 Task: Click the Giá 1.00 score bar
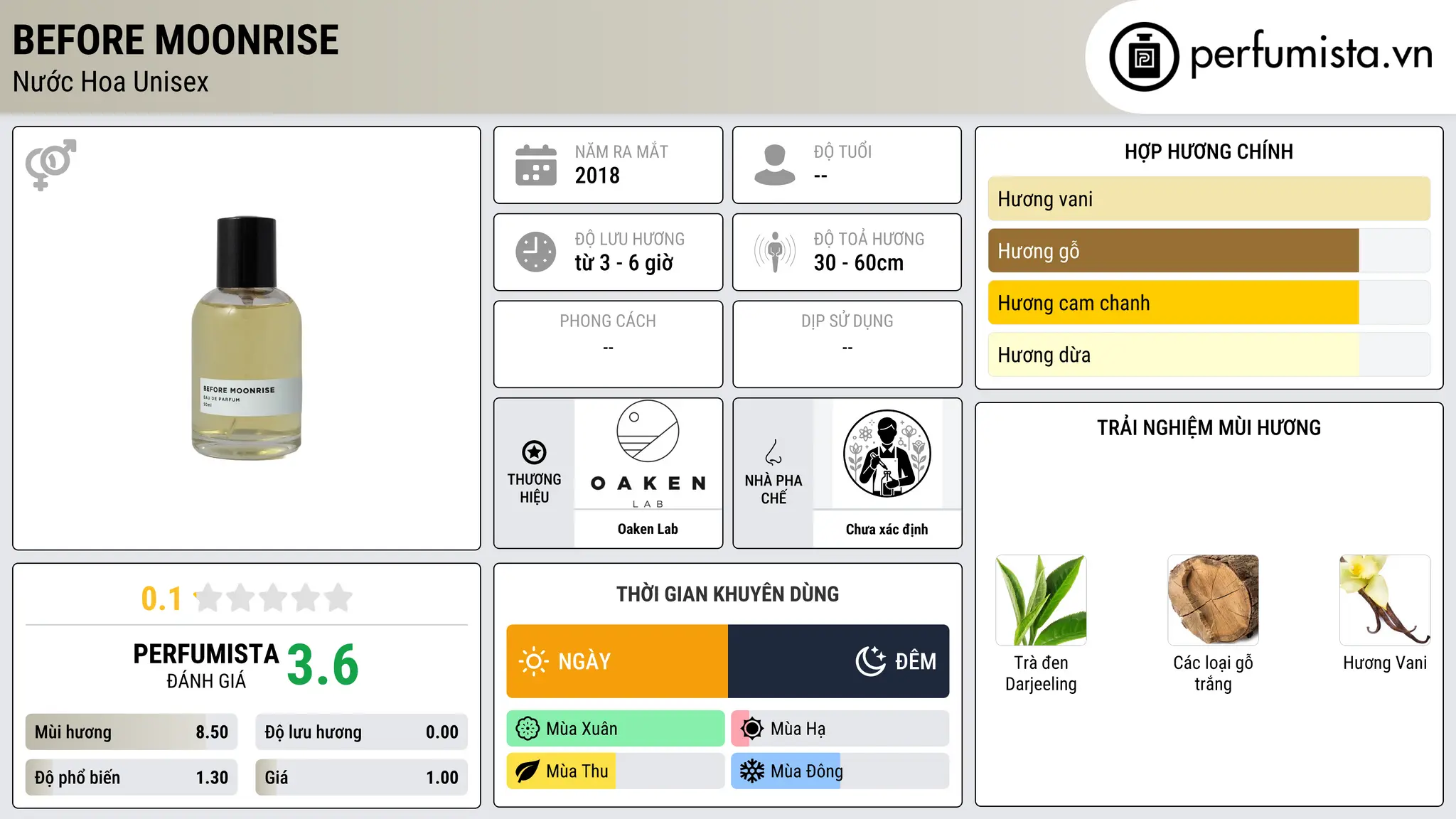point(362,778)
